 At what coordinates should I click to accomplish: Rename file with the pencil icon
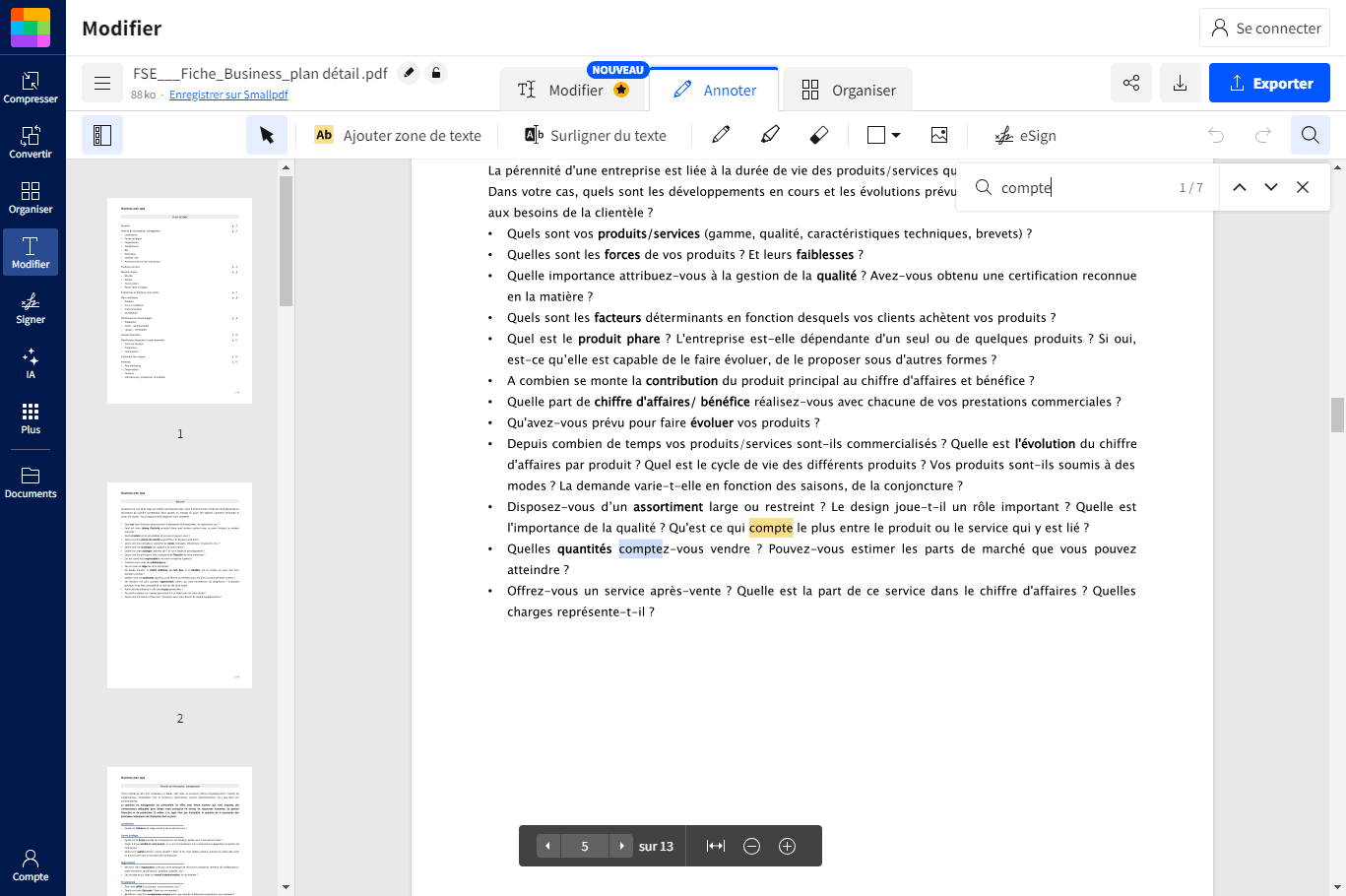(x=410, y=73)
